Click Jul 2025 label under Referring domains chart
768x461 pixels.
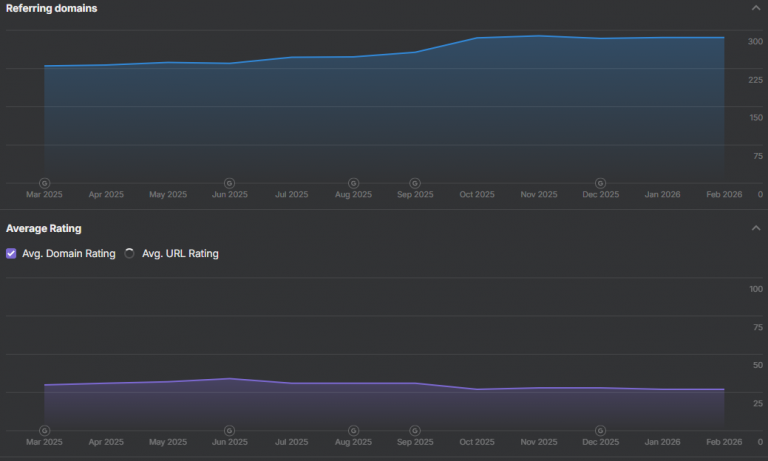coord(291,194)
